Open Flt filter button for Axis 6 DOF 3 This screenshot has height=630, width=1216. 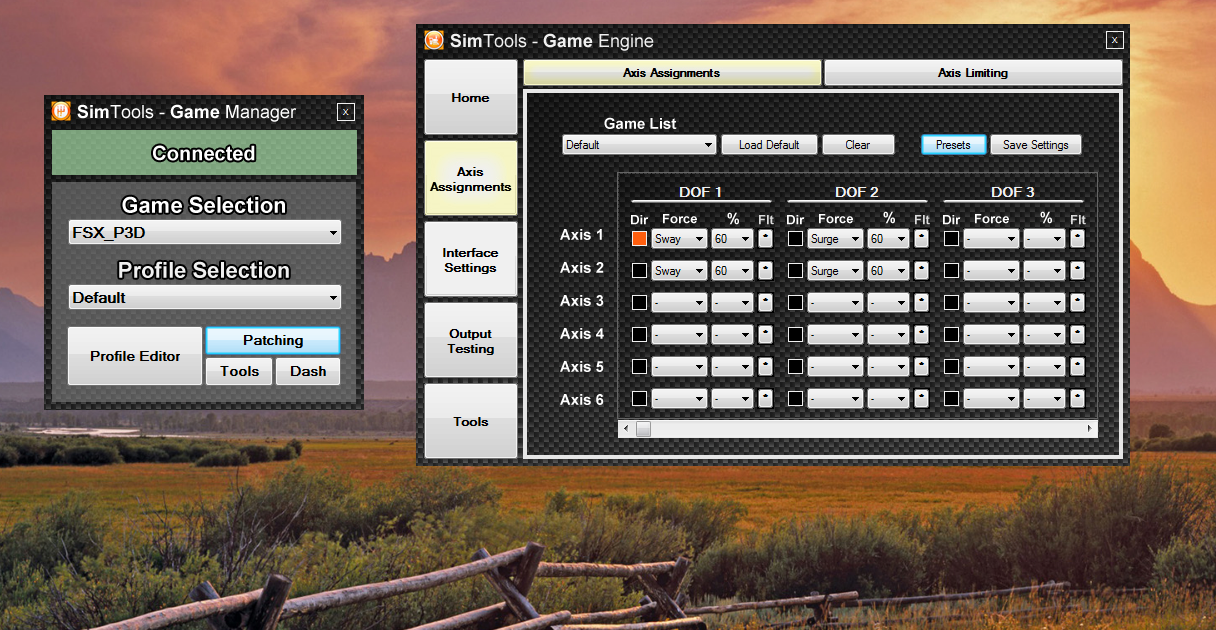1077,398
